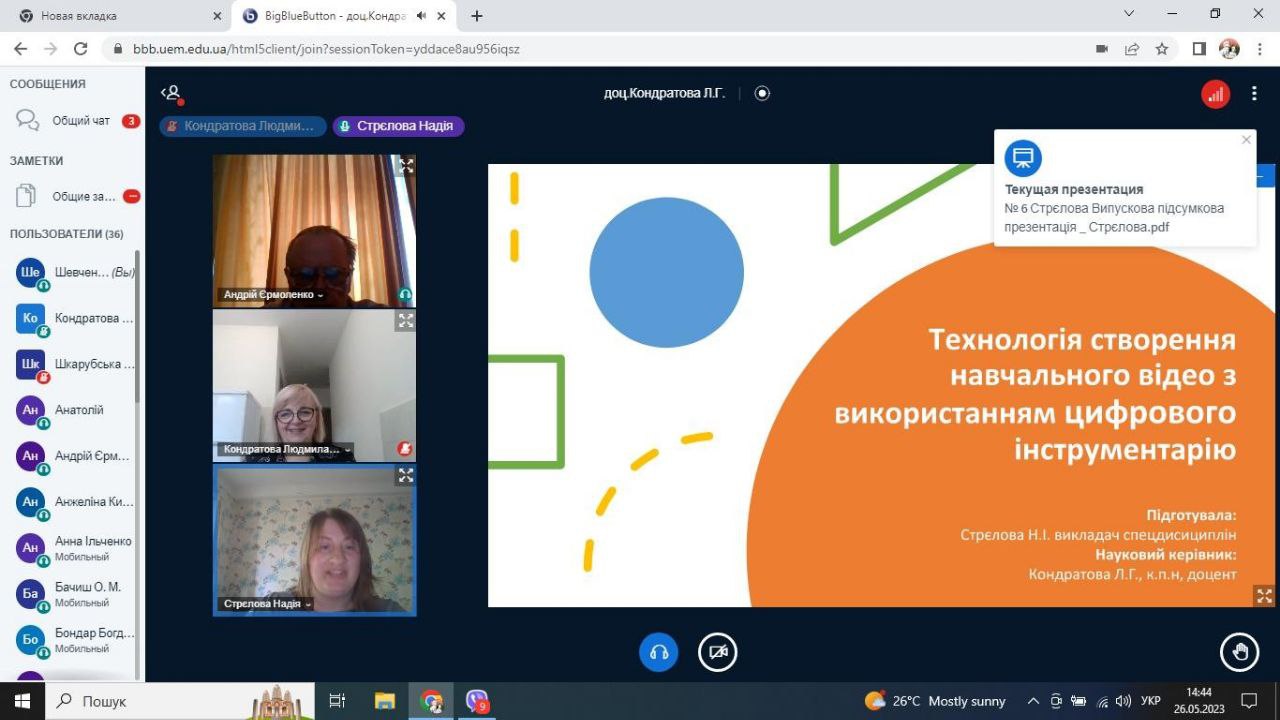1280x720 pixels.
Task: Select user Анна Ільченко in the list
Action: [x=72, y=548]
